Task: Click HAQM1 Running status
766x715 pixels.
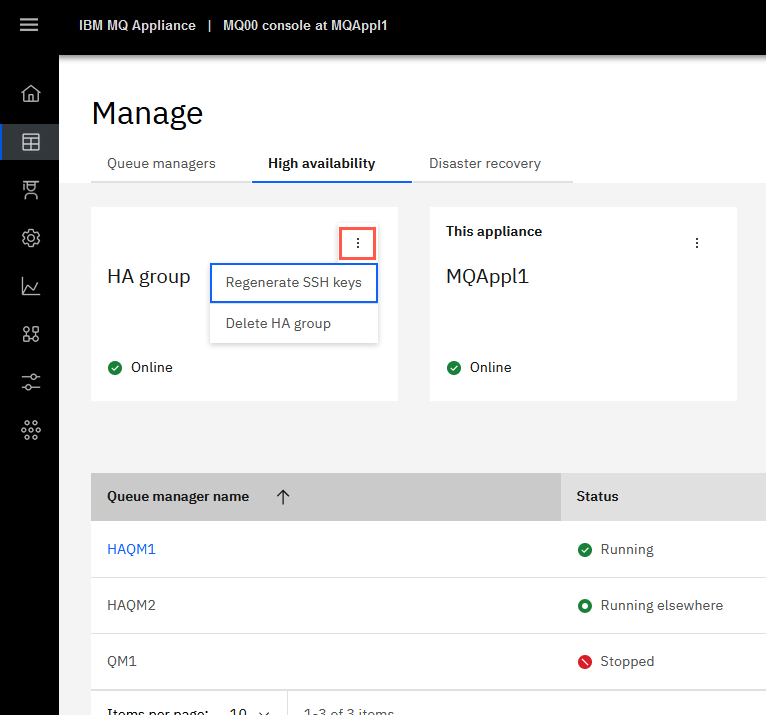Action: [616, 549]
